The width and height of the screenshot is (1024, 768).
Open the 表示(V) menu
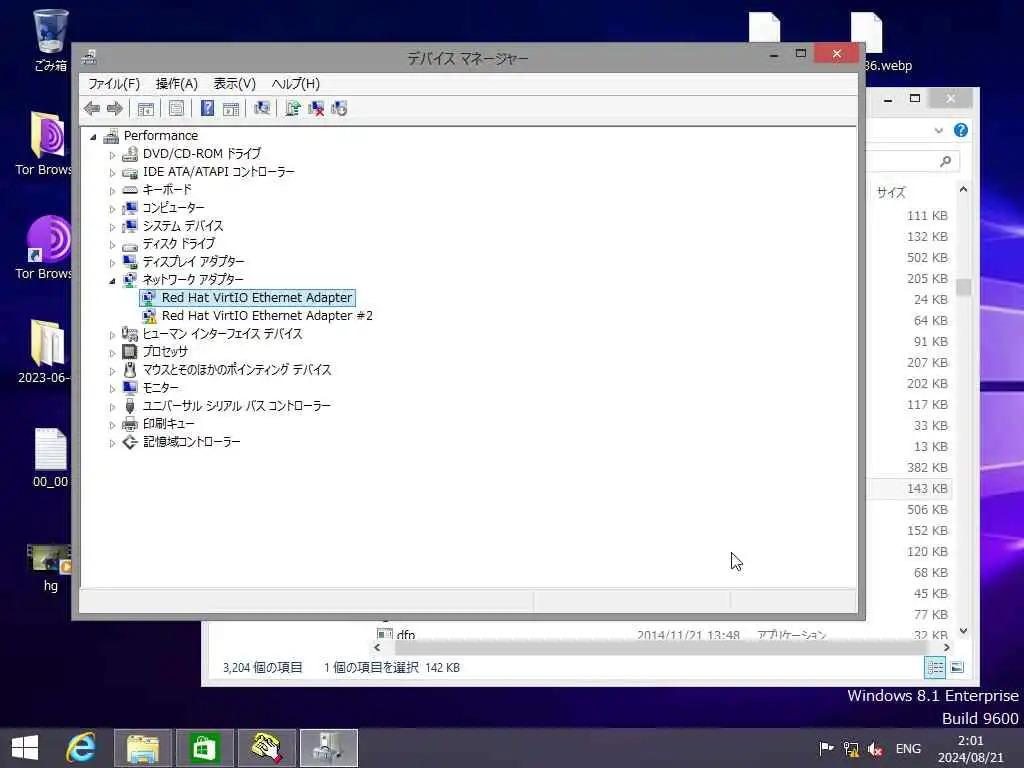(x=234, y=84)
